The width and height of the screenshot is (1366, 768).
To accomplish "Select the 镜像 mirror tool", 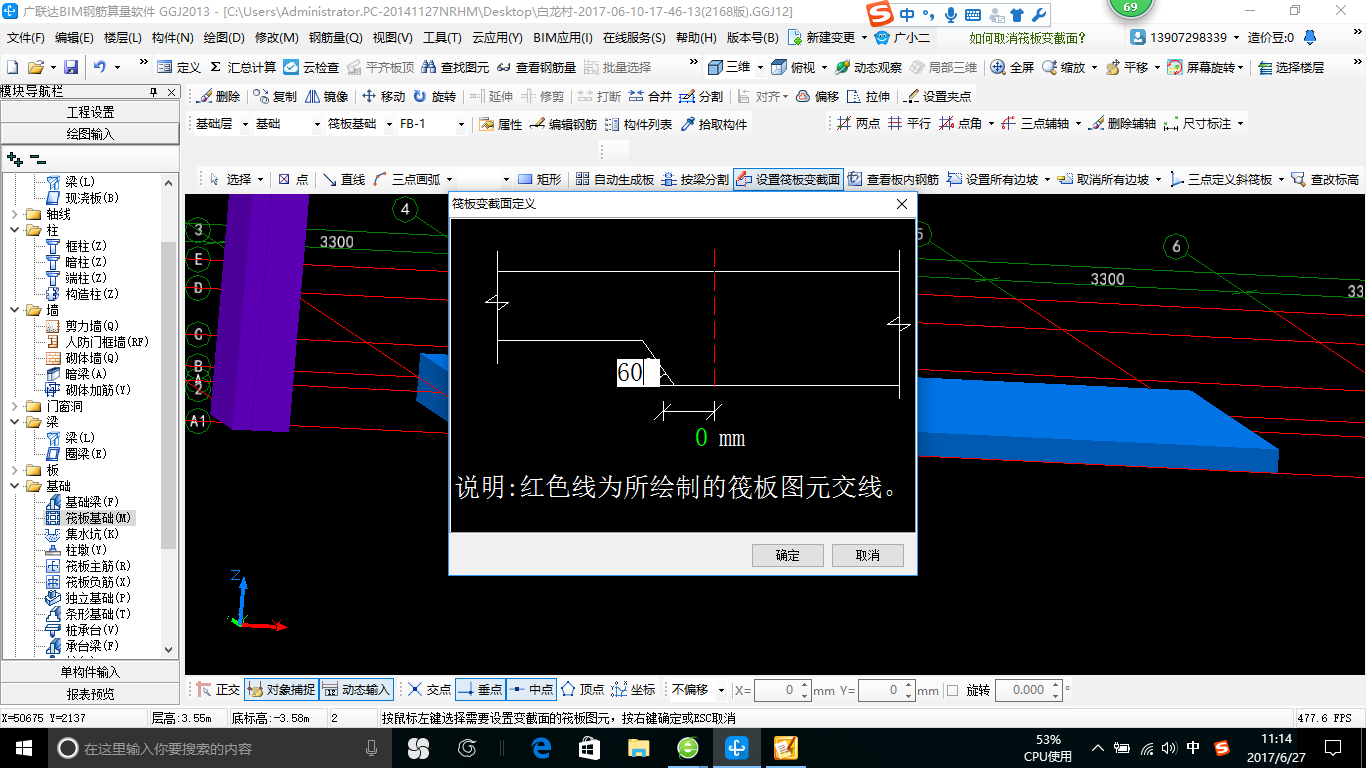I will click(327, 97).
